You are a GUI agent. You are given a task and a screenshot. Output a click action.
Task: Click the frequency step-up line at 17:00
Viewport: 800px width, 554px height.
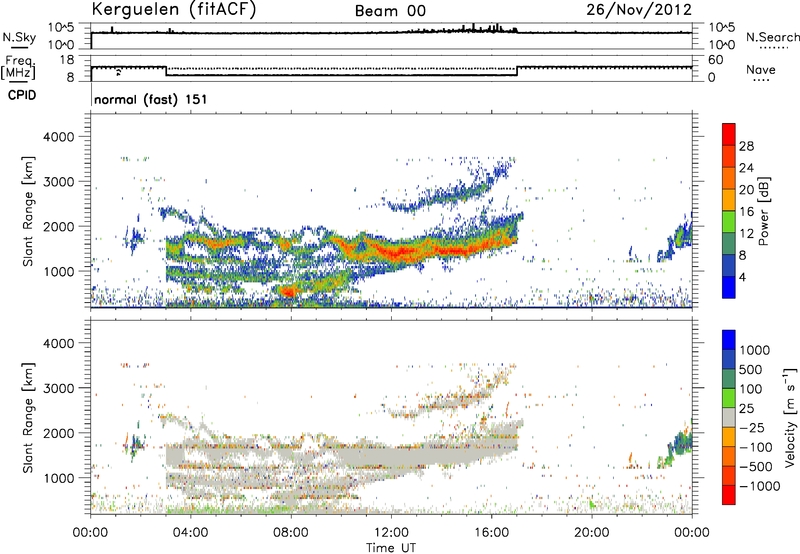517,71
